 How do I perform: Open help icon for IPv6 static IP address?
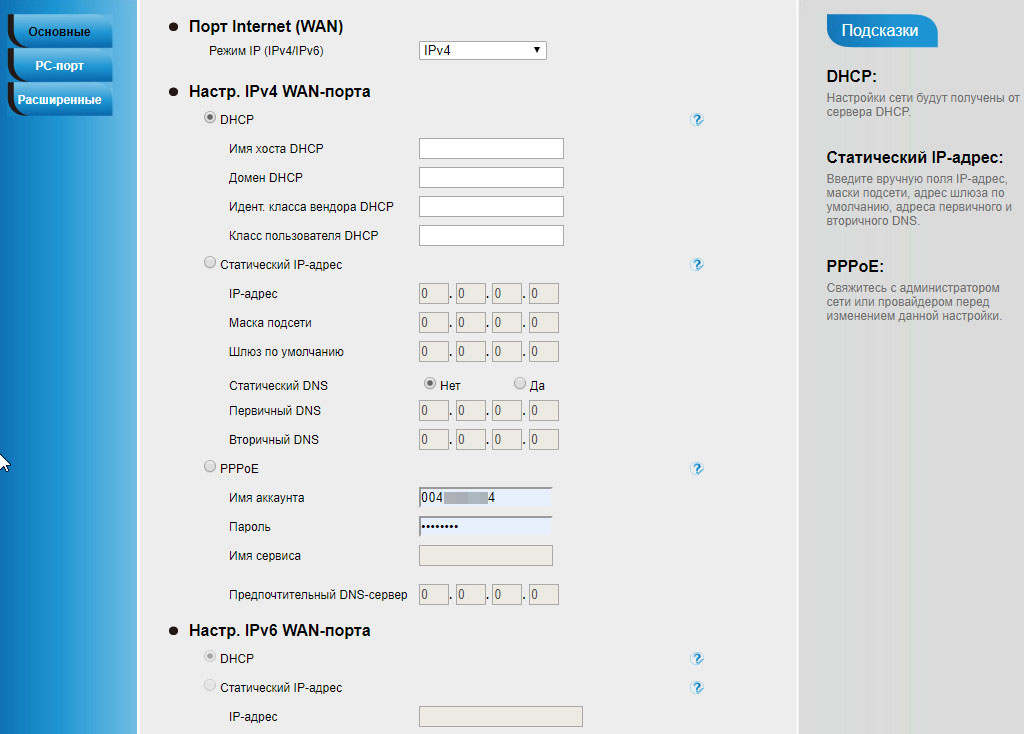697,688
